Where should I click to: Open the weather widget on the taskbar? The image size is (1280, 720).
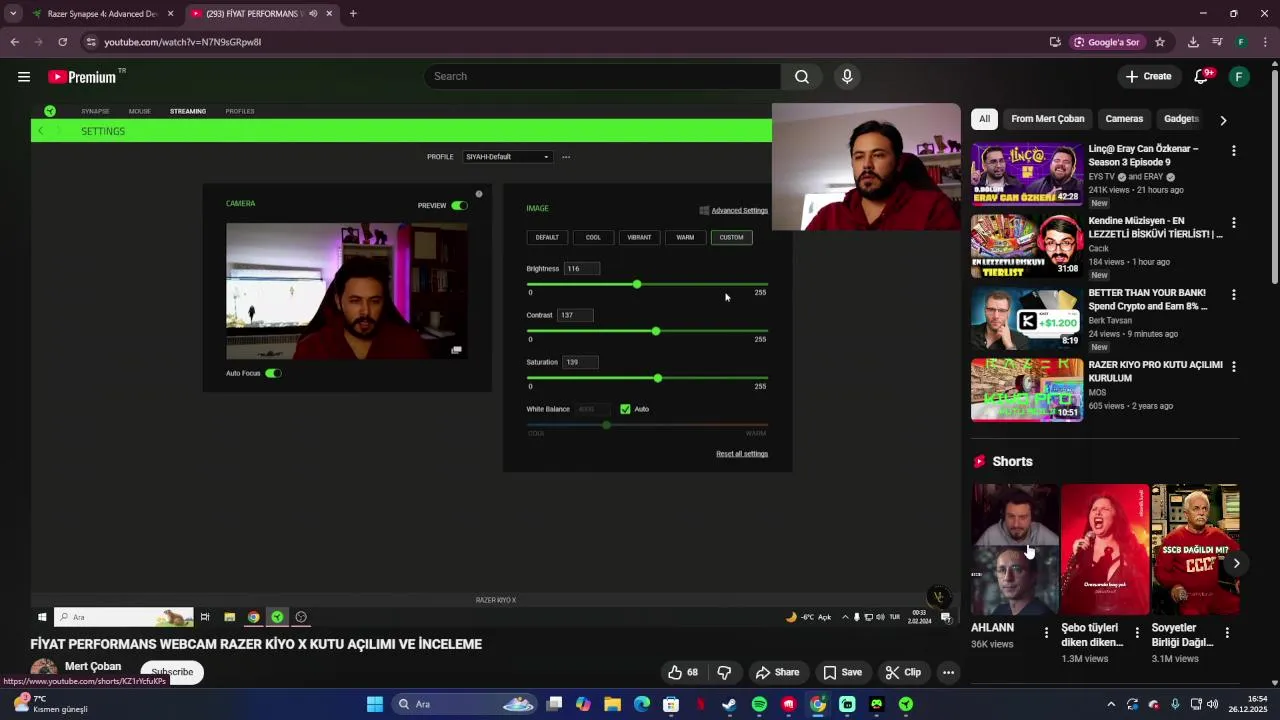[50, 704]
